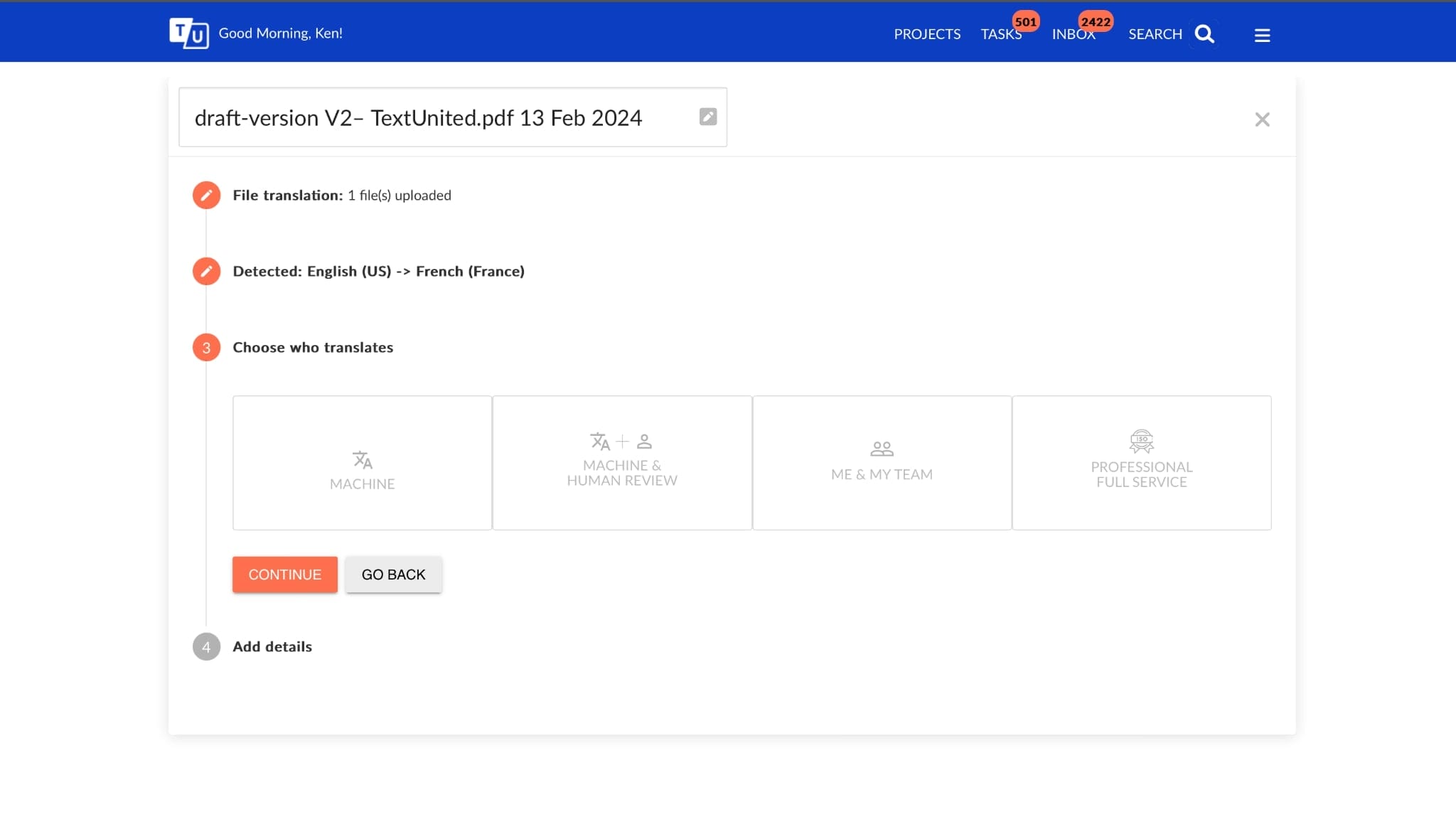Select the Machine translation option

click(x=362, y=462)
